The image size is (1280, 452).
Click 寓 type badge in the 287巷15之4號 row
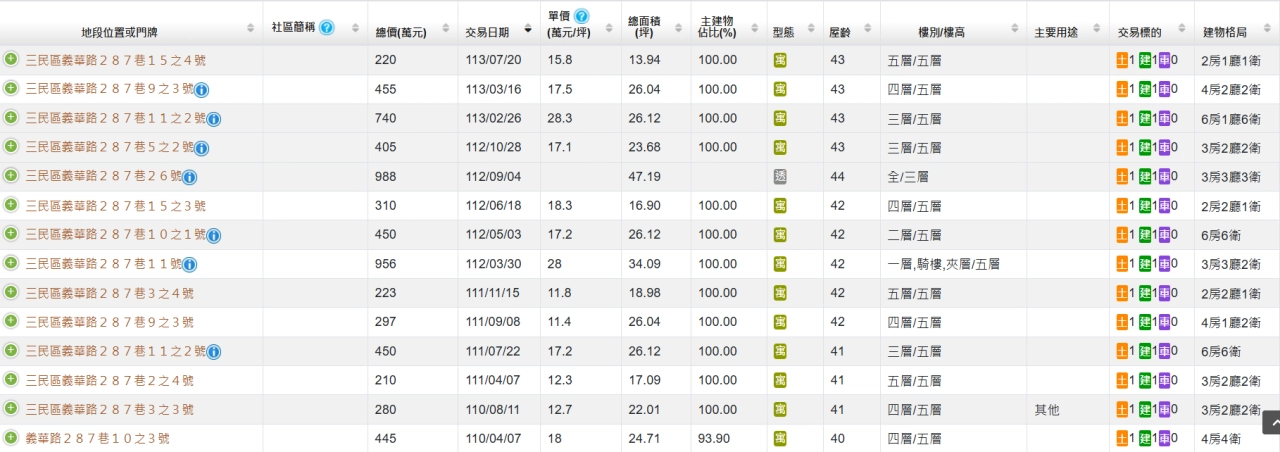(x=781, y=60)
